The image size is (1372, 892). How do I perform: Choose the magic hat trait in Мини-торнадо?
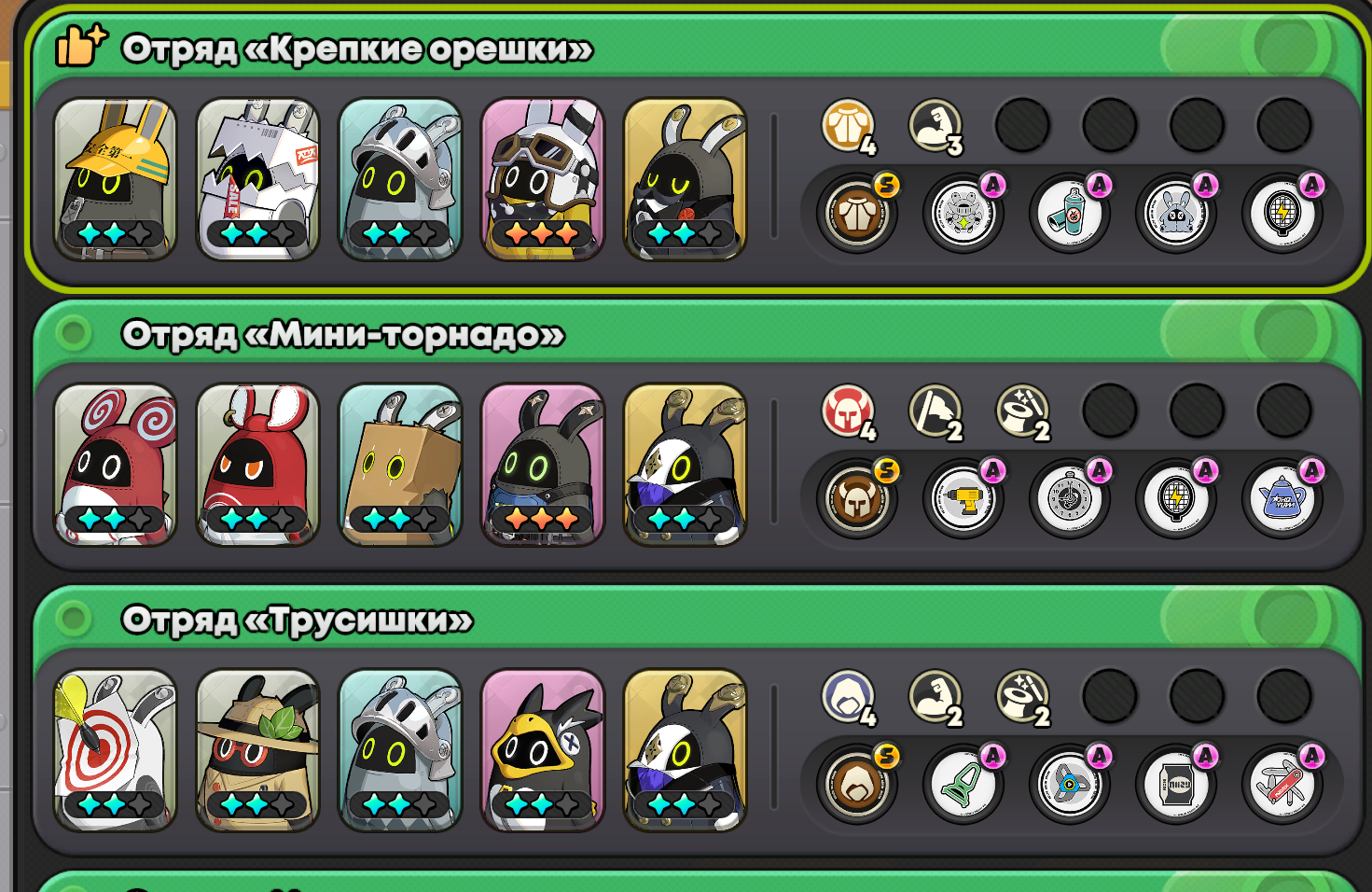pos(1022,411)
